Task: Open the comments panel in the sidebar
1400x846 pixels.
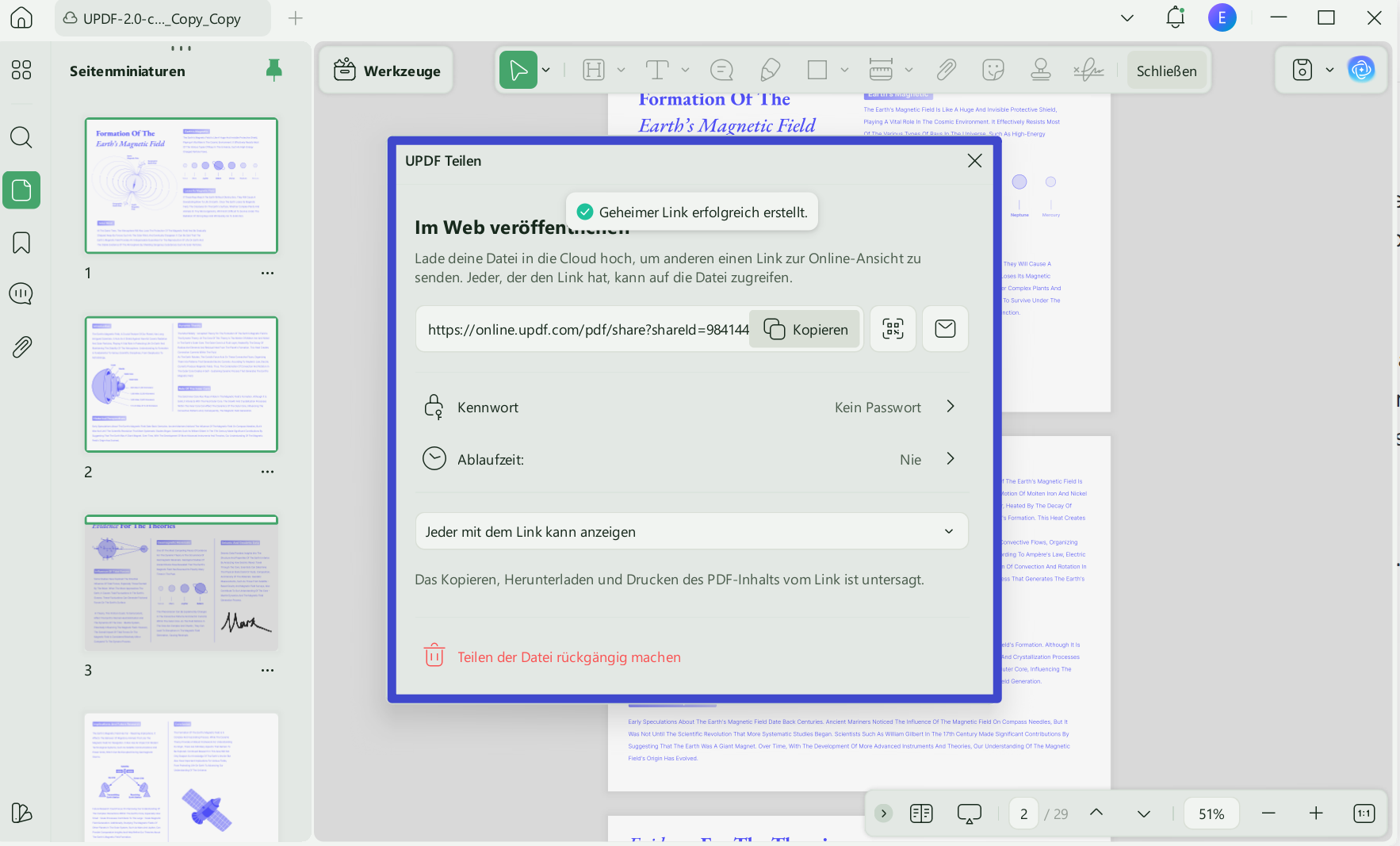Action: tap(21, 294)
